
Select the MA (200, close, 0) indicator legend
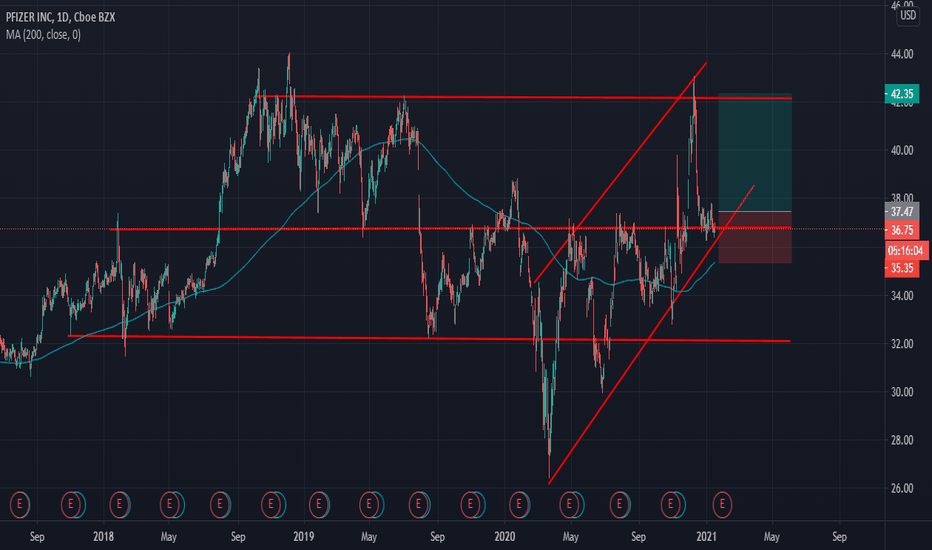pyautogui.click(x=43, y=35)
